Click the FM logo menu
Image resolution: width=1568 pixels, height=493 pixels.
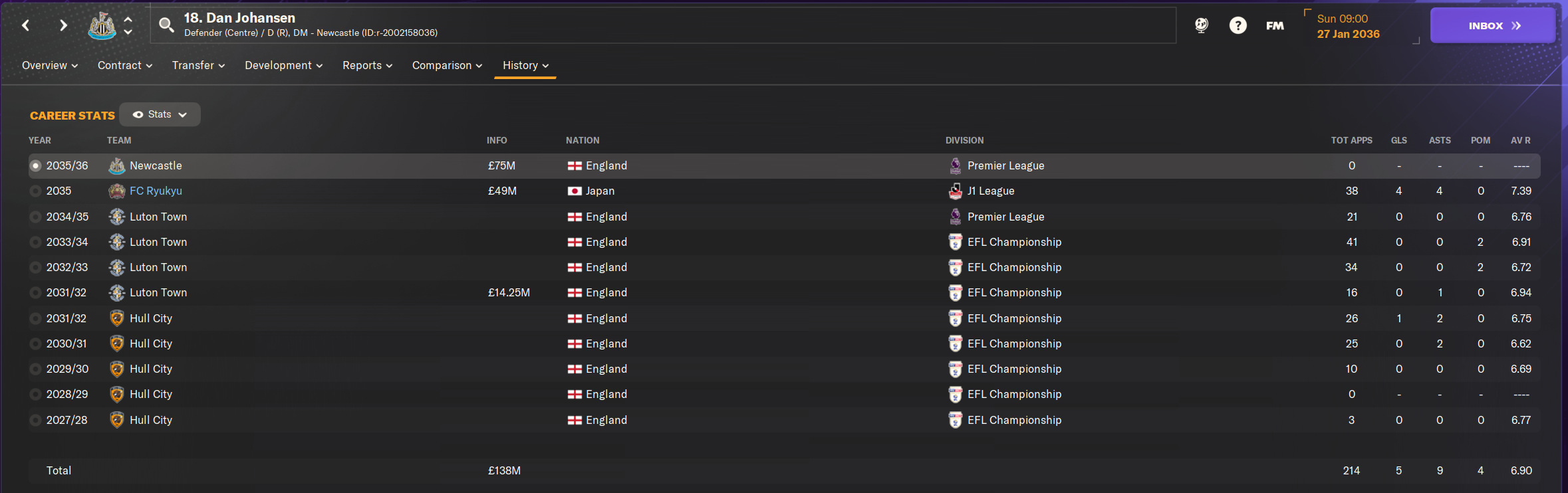tap(1275, 25)
